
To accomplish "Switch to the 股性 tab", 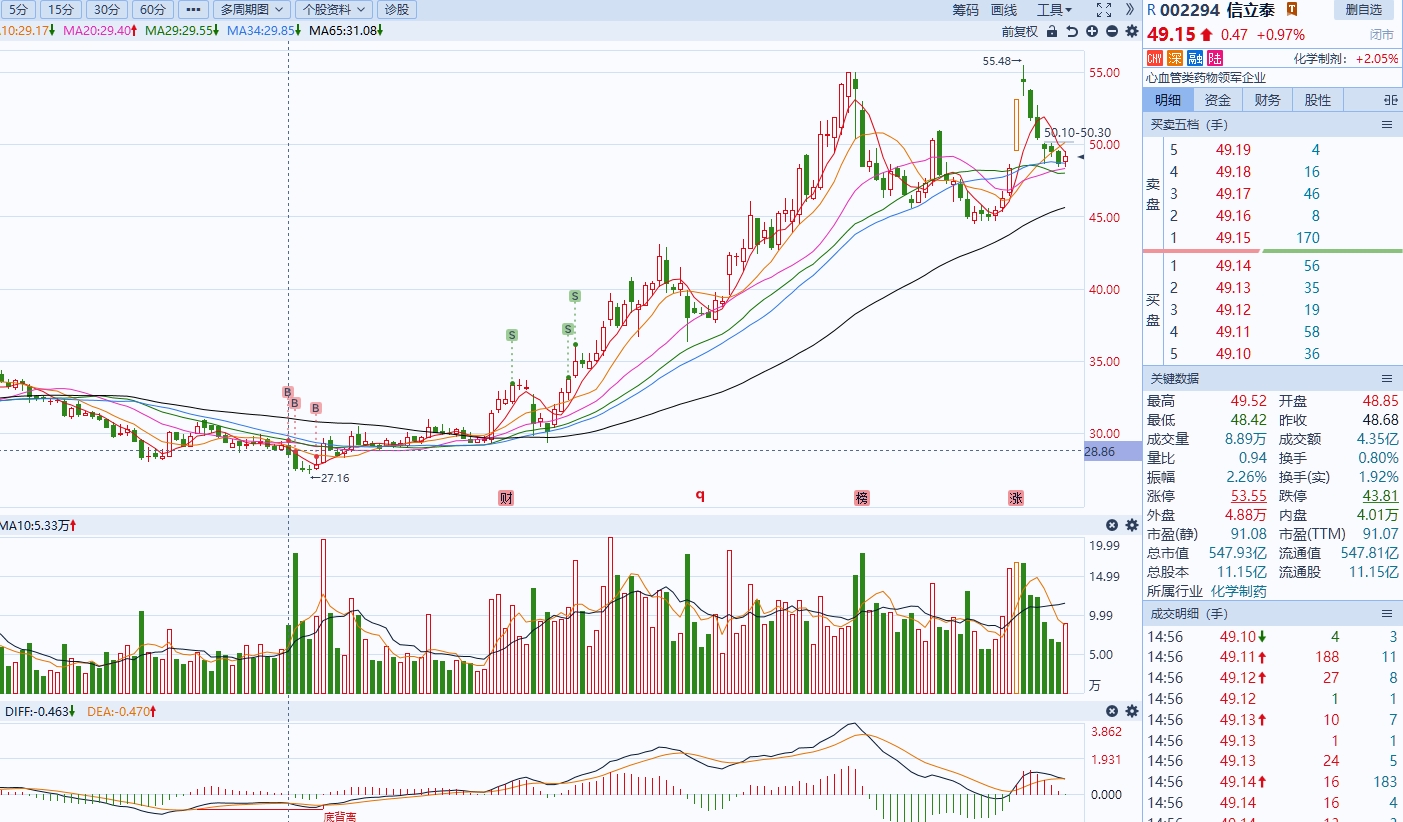I will 1318,100.
